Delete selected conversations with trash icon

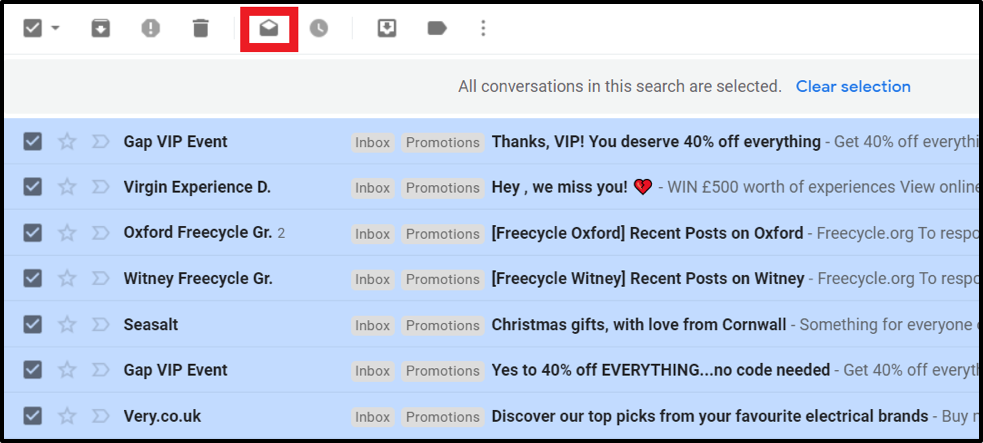pyautogui.click(x=201, y=28)
